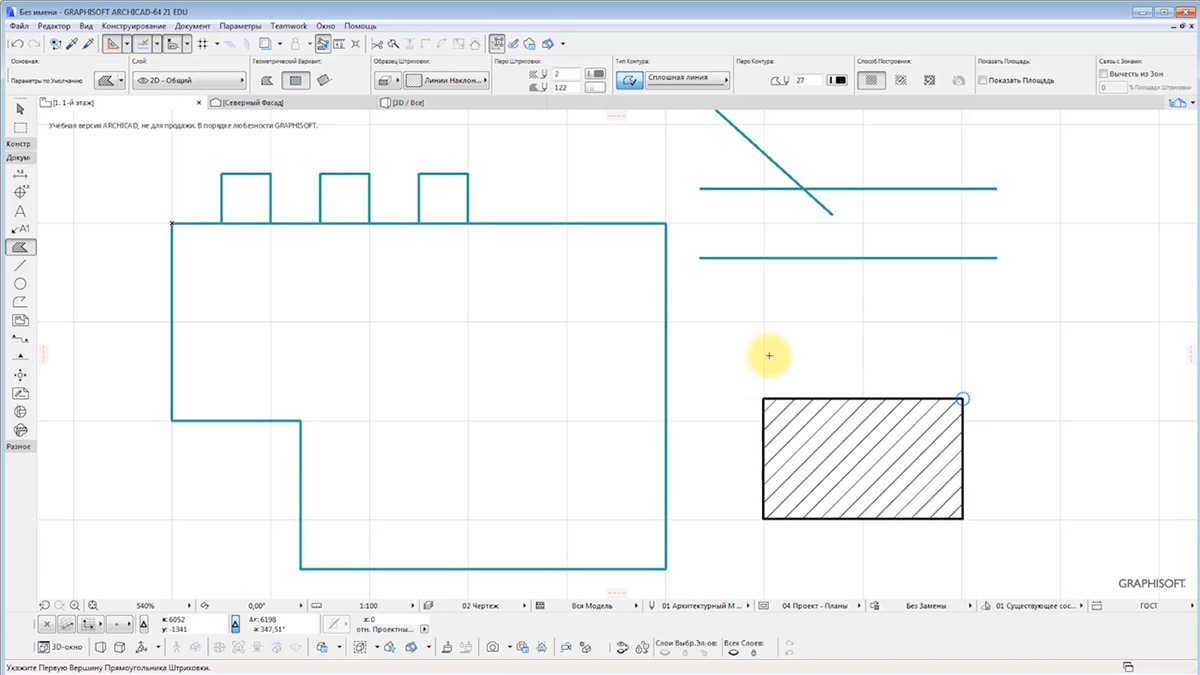Toggle the contour outline on/off button
This screenshot has height=675, width=1200.
click(x=629, y=80)
